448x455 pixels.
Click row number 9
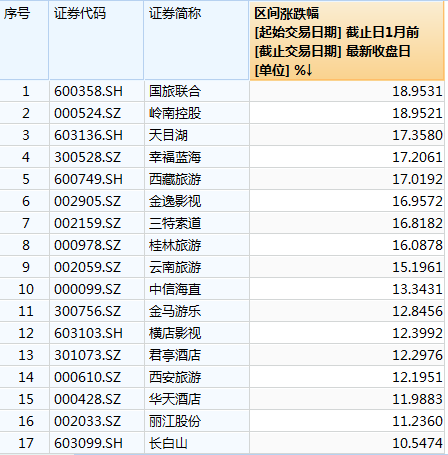26,267
